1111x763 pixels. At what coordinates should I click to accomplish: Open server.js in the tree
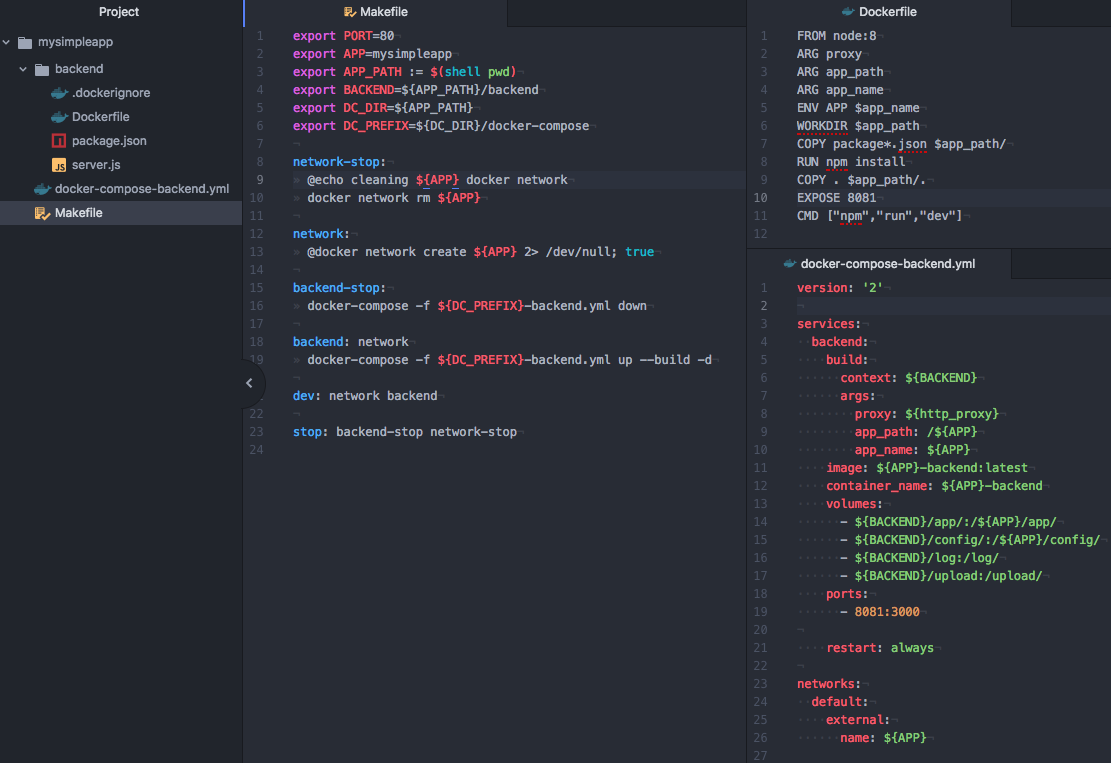pyautogui.click(x=96, y=165)
